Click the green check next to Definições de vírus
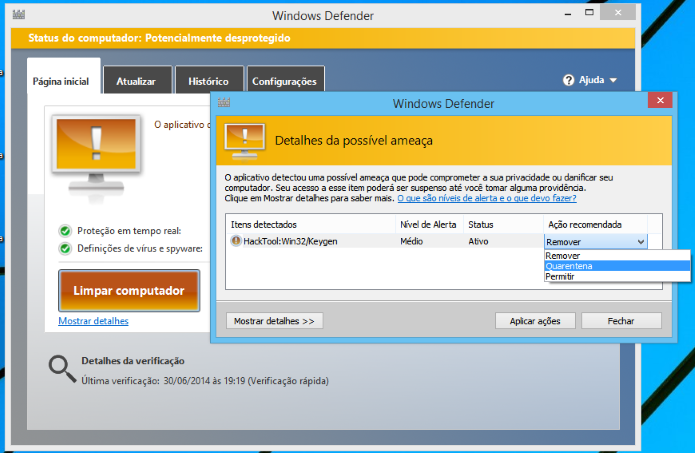Image resolution: width=695 pixels, height=453 pixels. pos(65,249)
